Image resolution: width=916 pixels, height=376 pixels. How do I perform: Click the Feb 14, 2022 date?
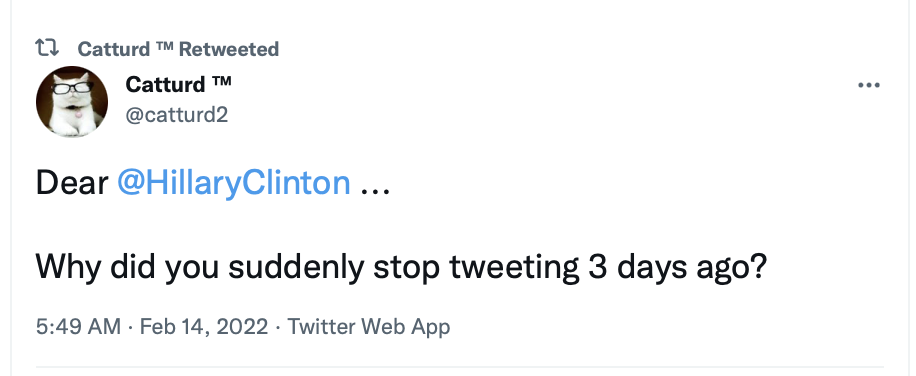(x=204, y=326)
